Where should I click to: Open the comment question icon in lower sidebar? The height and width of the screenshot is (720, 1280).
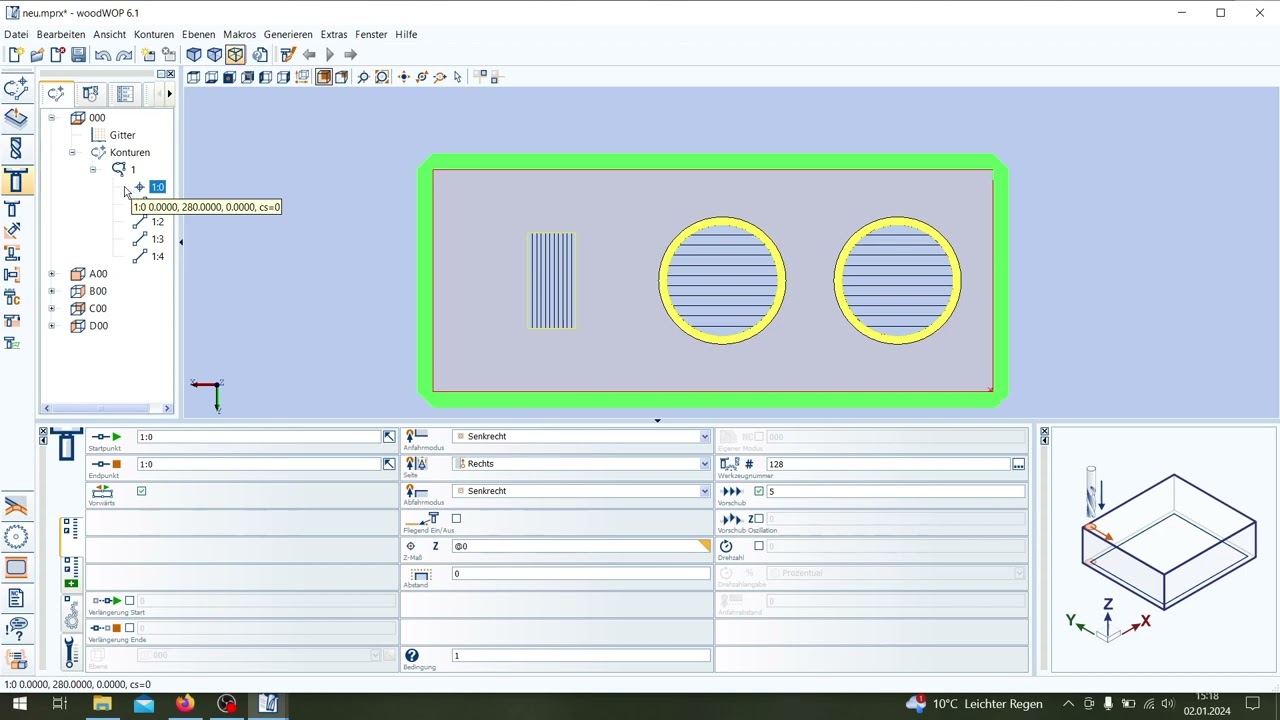(16, 628)
